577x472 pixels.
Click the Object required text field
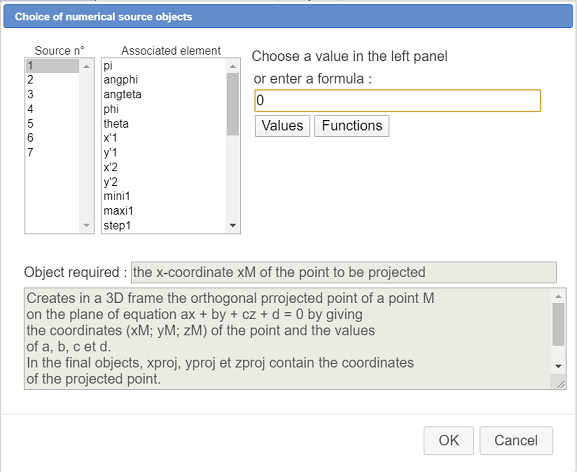pos(344,272)
